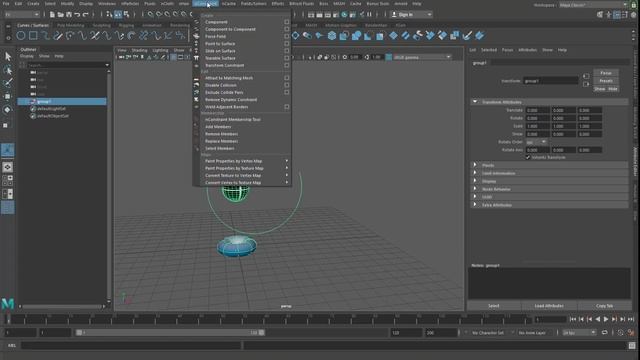Click the MEL command line input
The image size is (640, 360).
[131, 346]
